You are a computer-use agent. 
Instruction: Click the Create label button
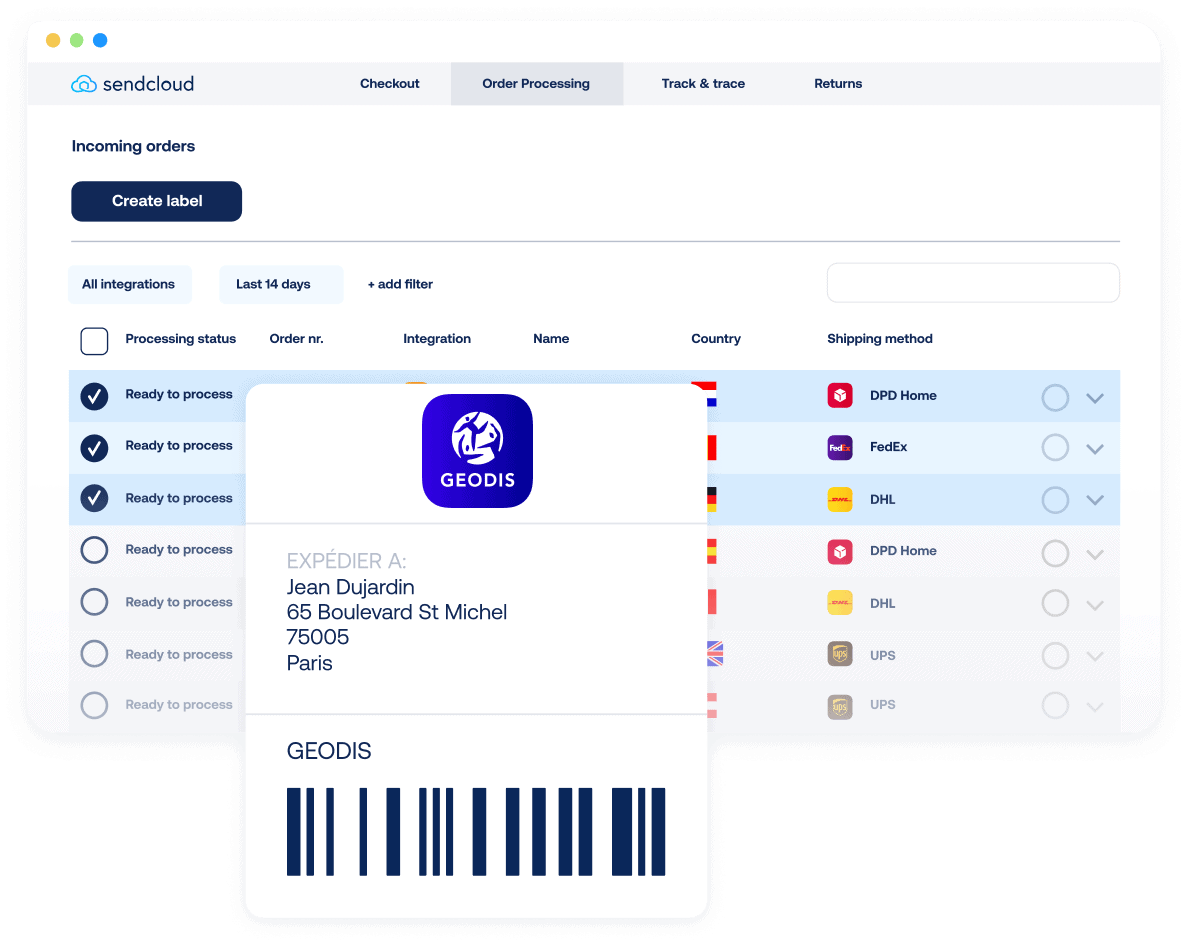[157, 201]
